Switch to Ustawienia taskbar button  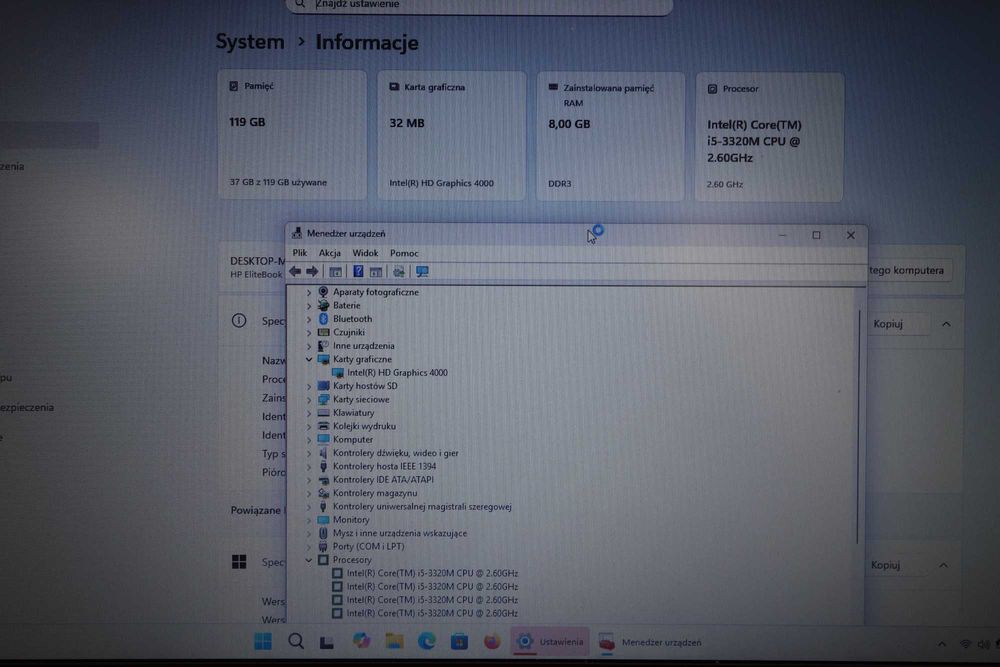[x=550, y=642]
